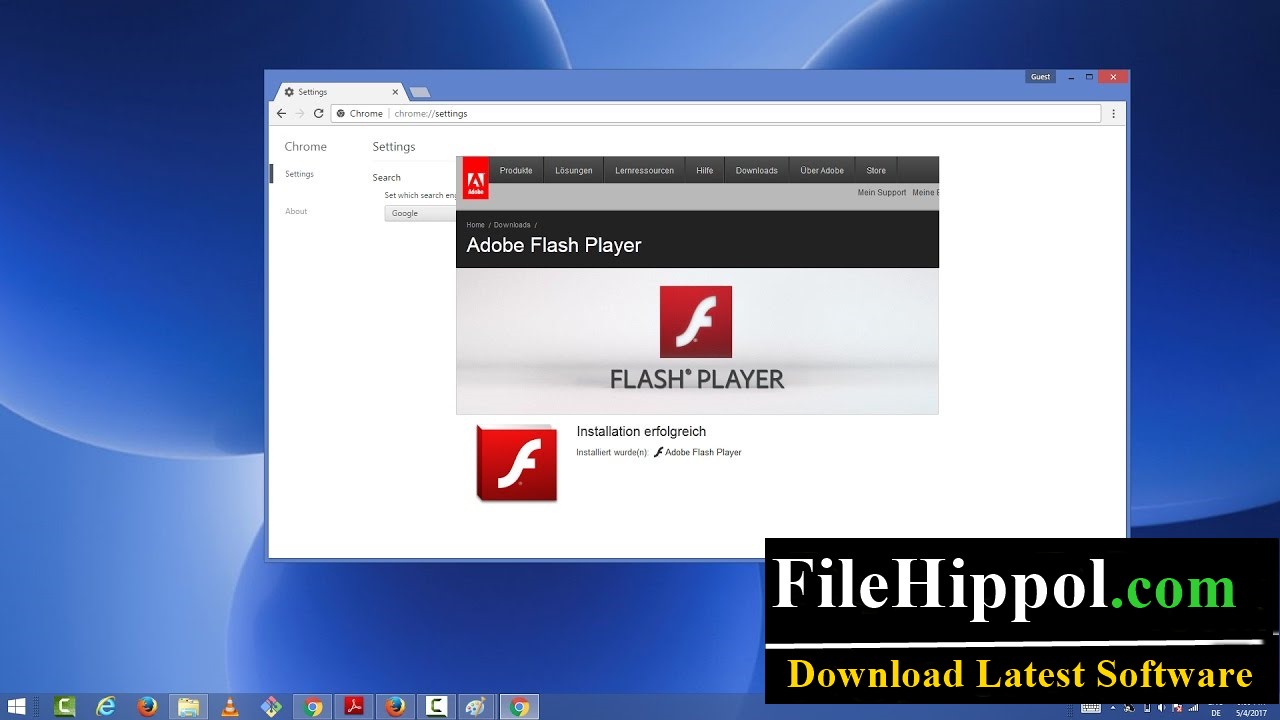The height and width of the screenshot is (720, 1280).
Task: Open the Windows Start button
Action: [16, 707]
